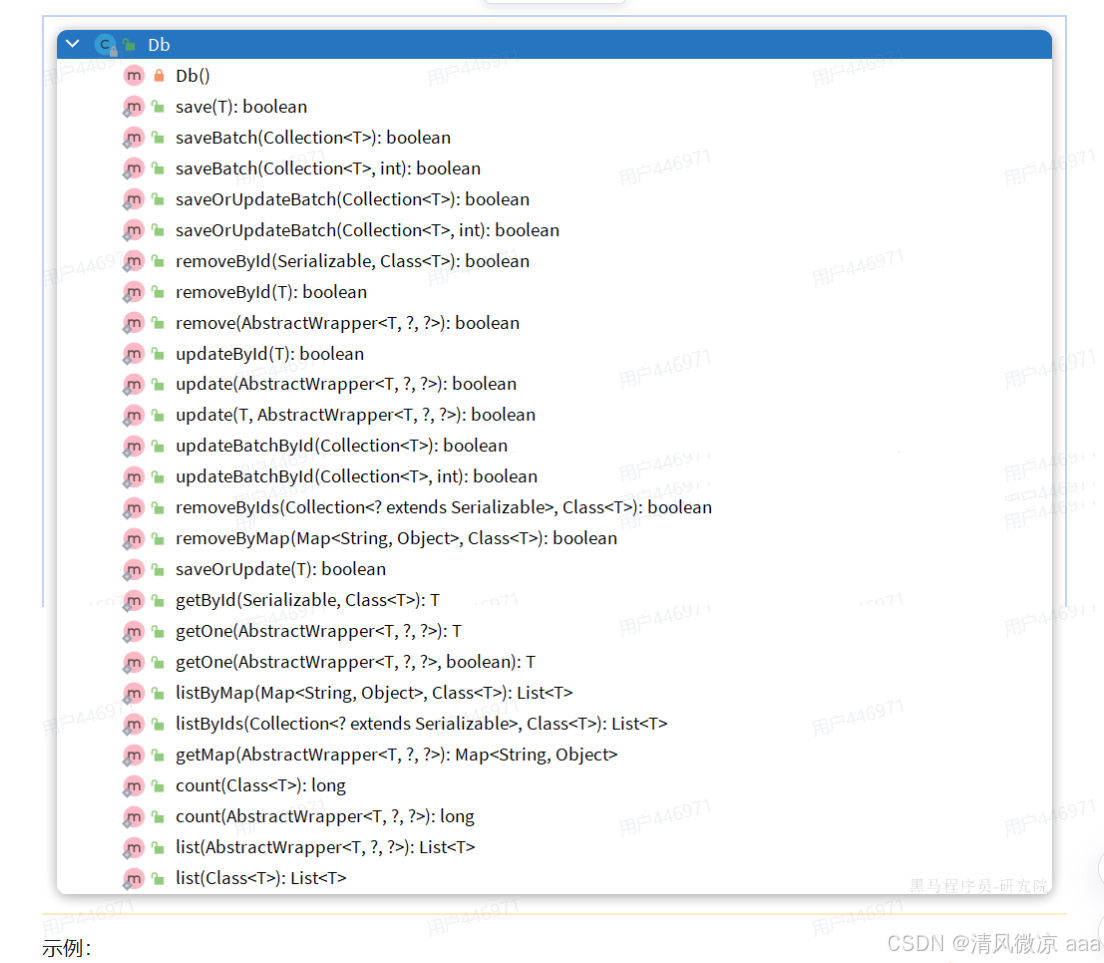Image resolution: width=1104 pixels, height=963 pixels.
Task: Click the method icon for save(T): boolean
Action: click(133, 106)
